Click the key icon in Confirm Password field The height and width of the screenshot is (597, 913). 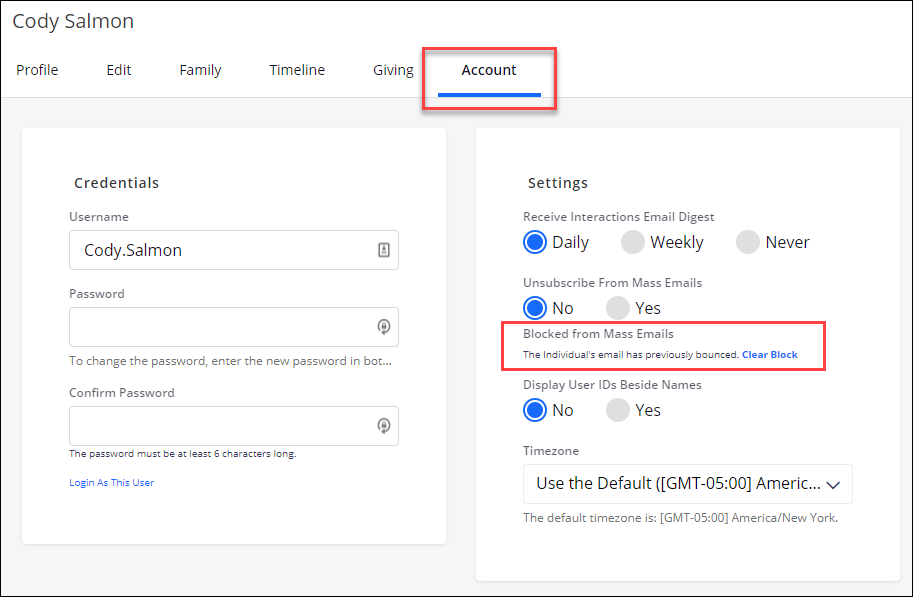pyautogui.click(x=383, y=426)
